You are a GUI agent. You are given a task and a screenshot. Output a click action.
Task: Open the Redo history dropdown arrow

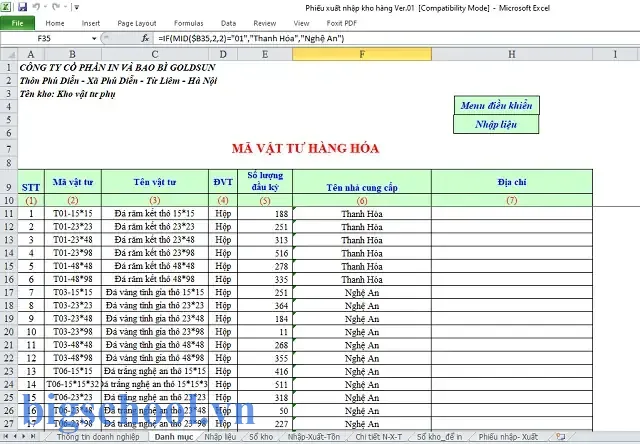(64, 7)
